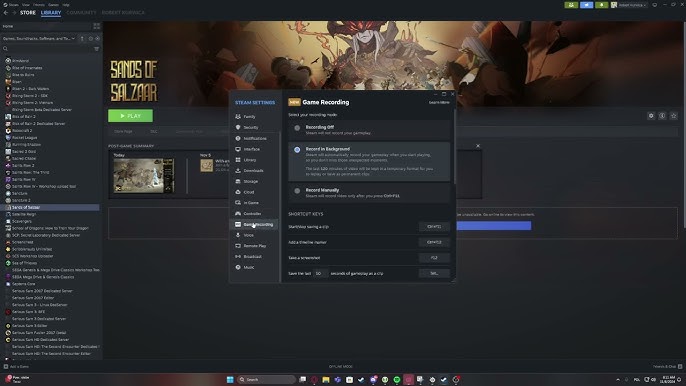The image size is (686, 386).
Task: Open the Store Page link
Action: [x=123, y=131]
